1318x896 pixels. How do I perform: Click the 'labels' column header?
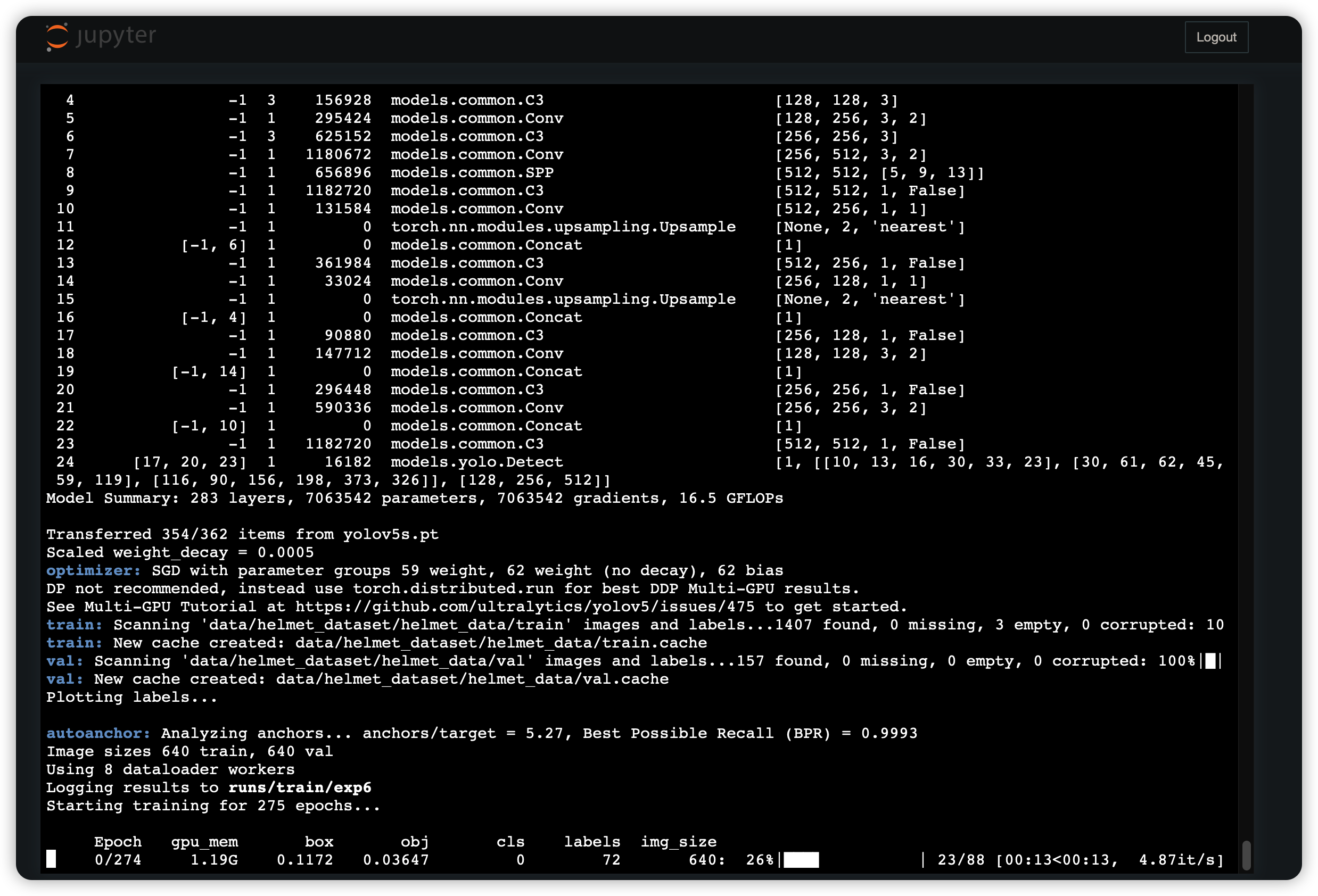click(x=592, y=842)
